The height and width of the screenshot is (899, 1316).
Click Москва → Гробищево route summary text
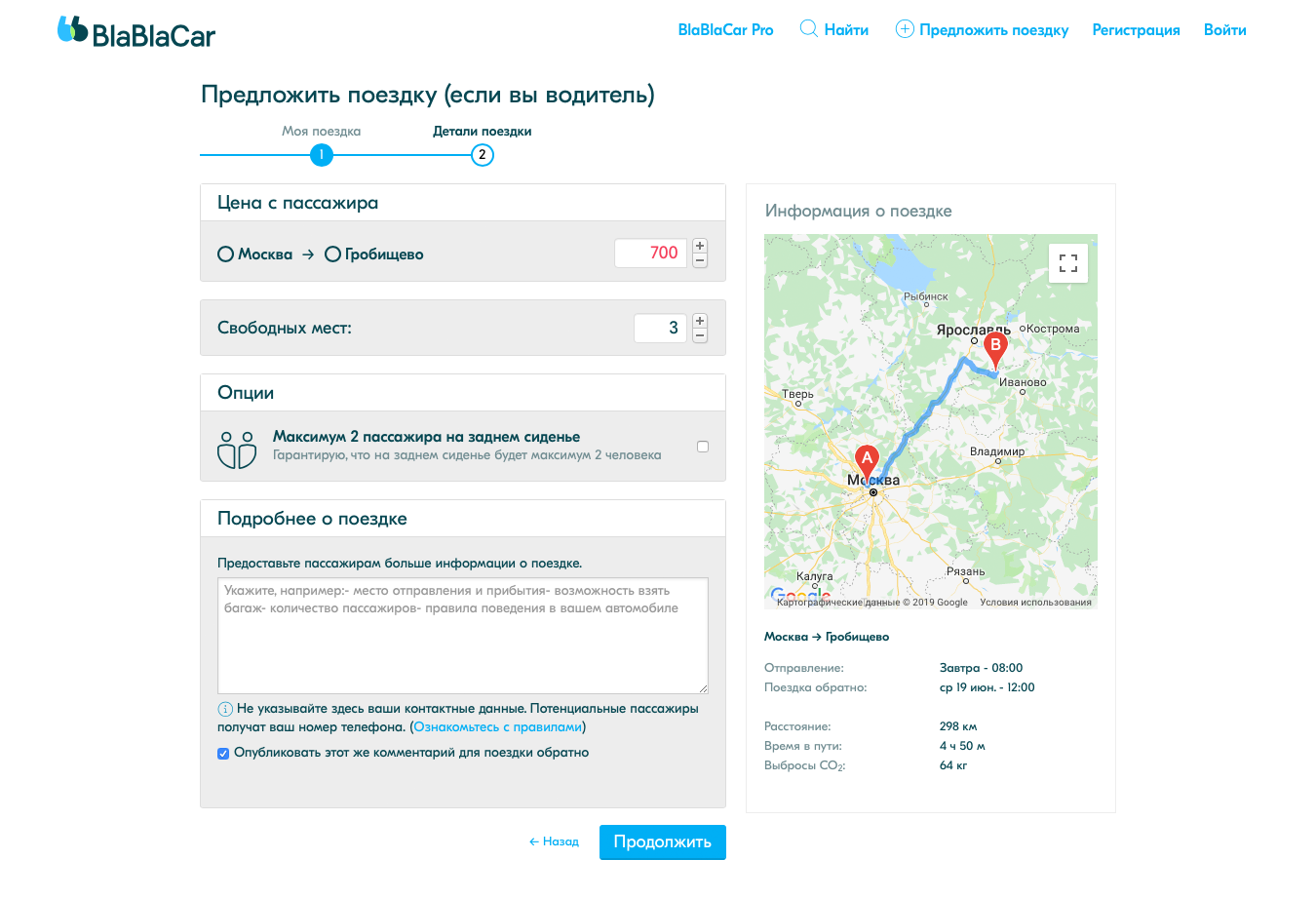coord(827,637)
